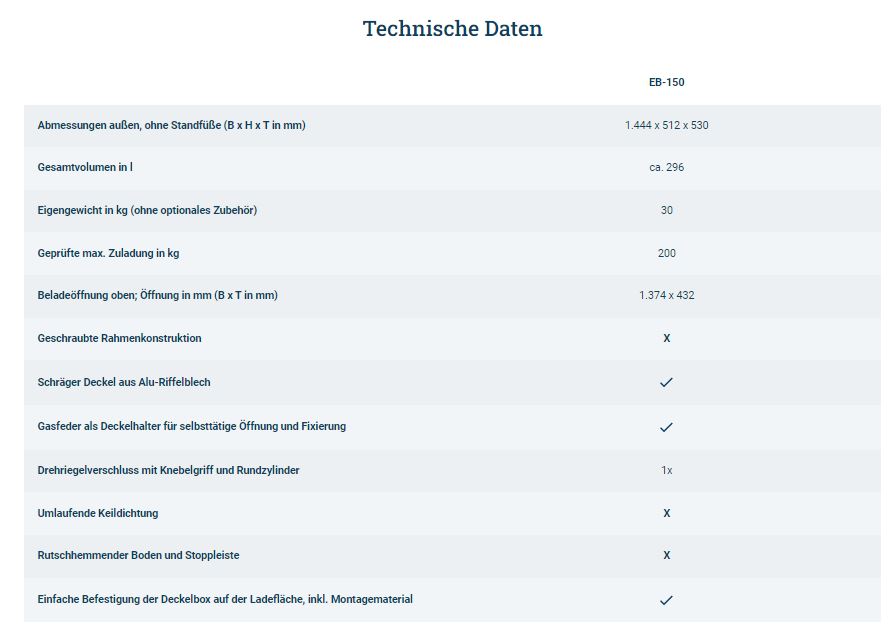Click the checkmark for Schräger Deckel aus Alu-Riffelblech
Screen dimensions: 889x631
pos(666,382)
